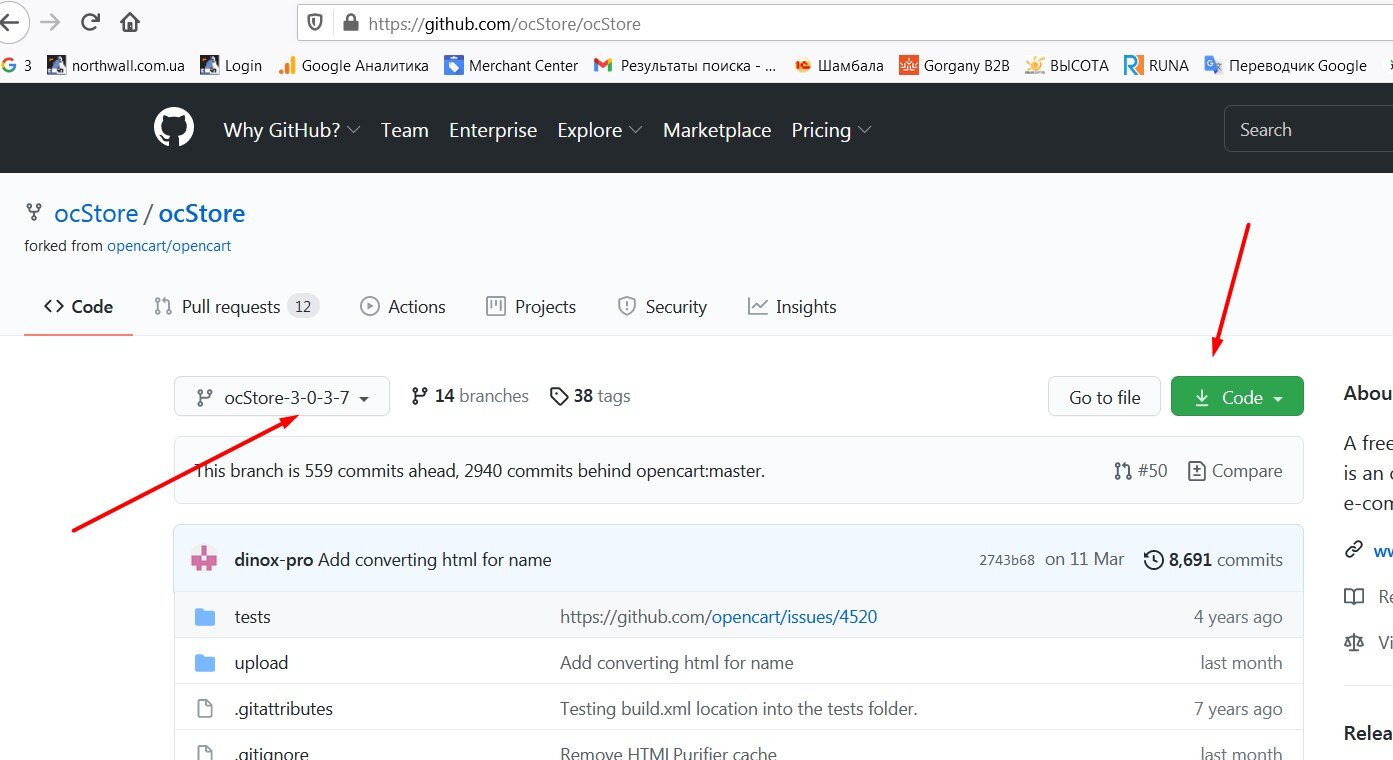Image resolution: width=1393 pixels, height=760 pixels.
Task: Go to the browser home page icon
Action: (x=130, y=22)
